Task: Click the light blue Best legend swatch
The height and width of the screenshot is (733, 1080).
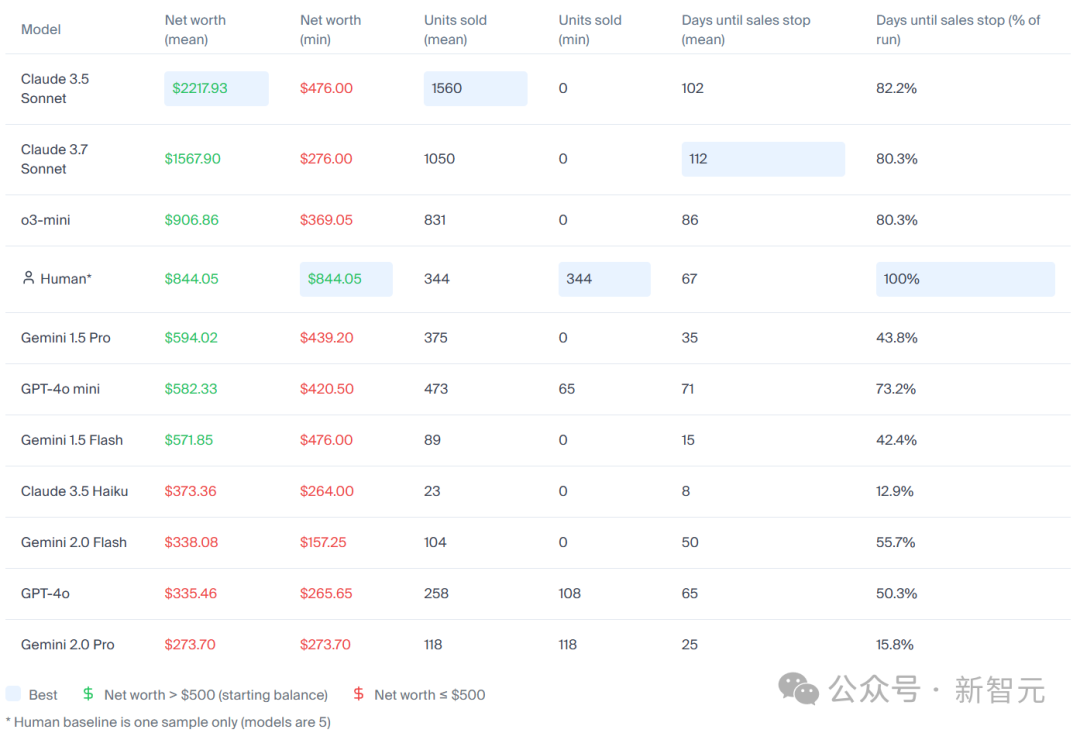Action: [13, 694]
